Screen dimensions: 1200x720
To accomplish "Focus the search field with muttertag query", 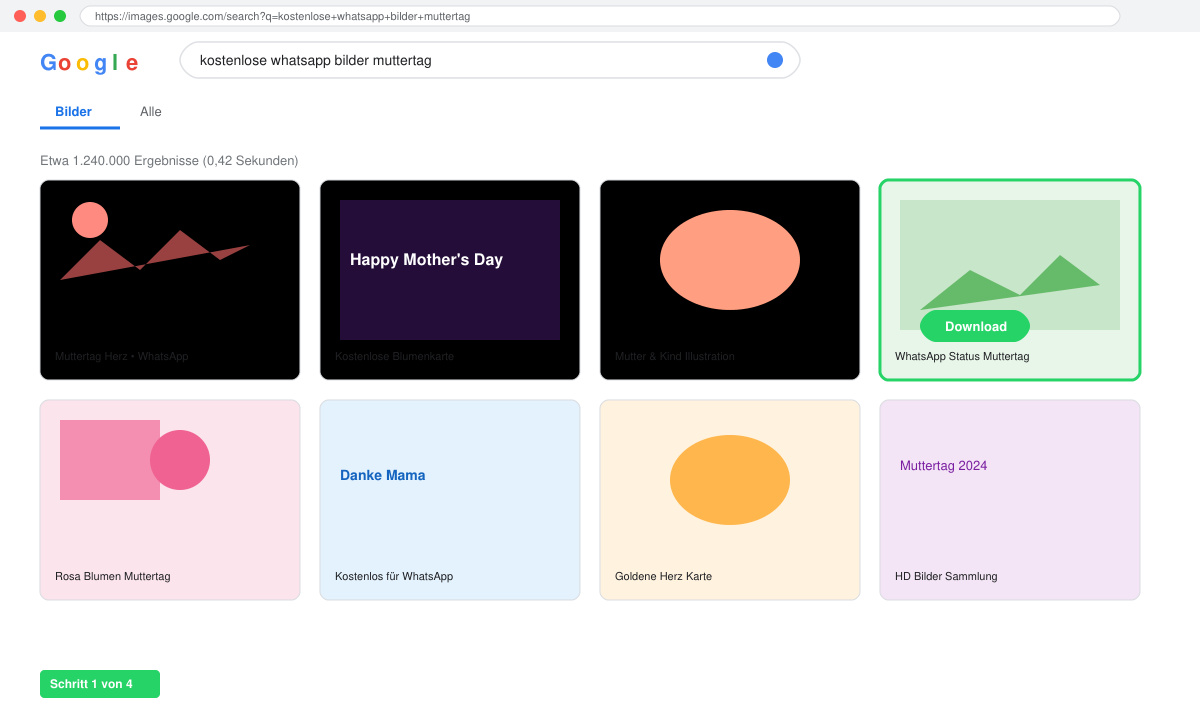I will (x=490, y=60).
